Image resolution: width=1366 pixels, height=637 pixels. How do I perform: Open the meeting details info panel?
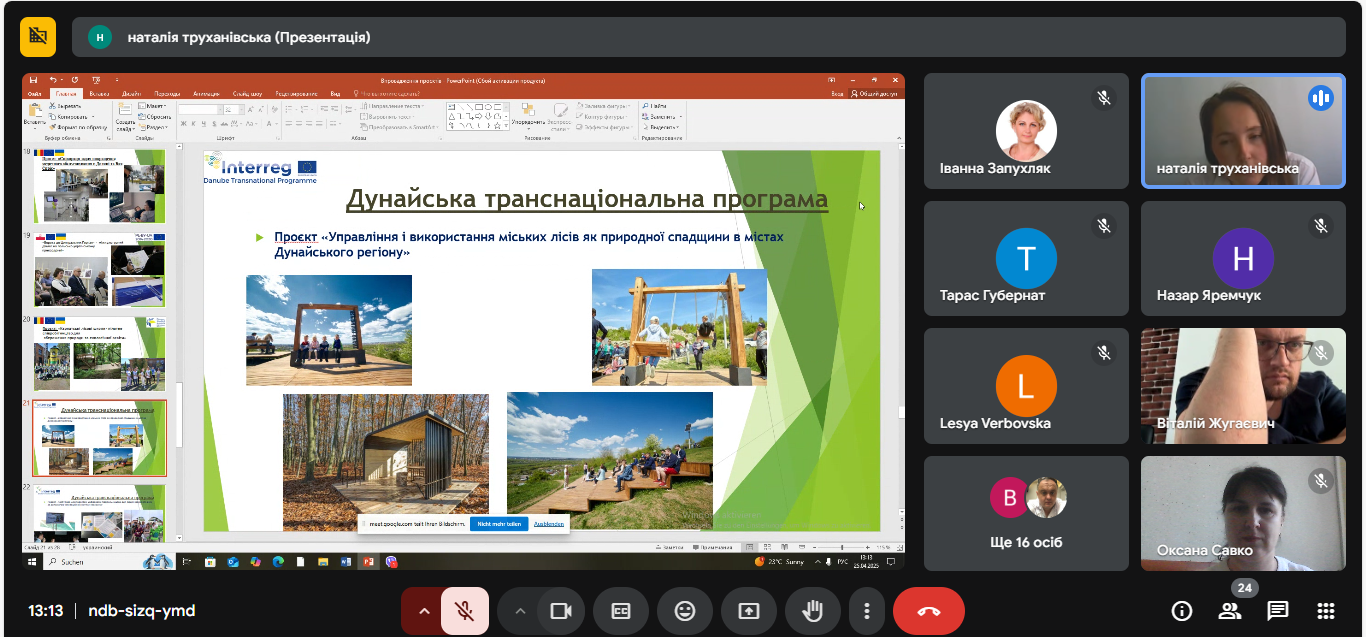[1182, 611]
